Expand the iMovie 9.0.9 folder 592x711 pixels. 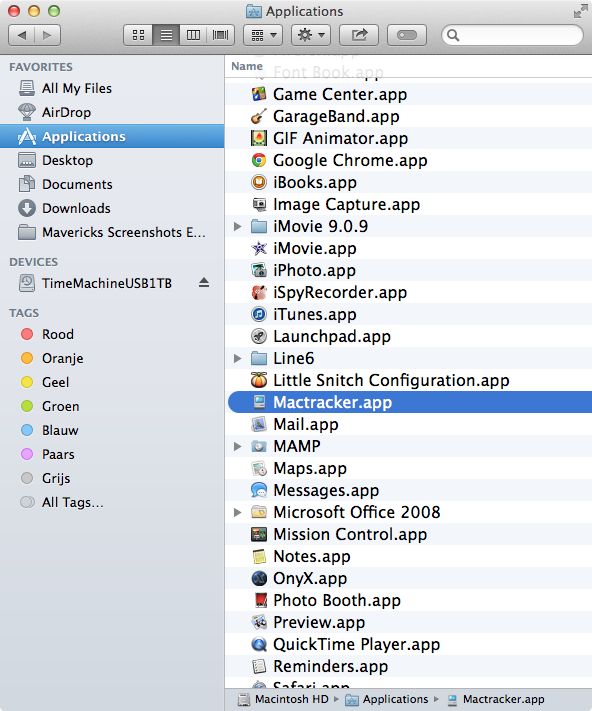click(x=238, y=226)
